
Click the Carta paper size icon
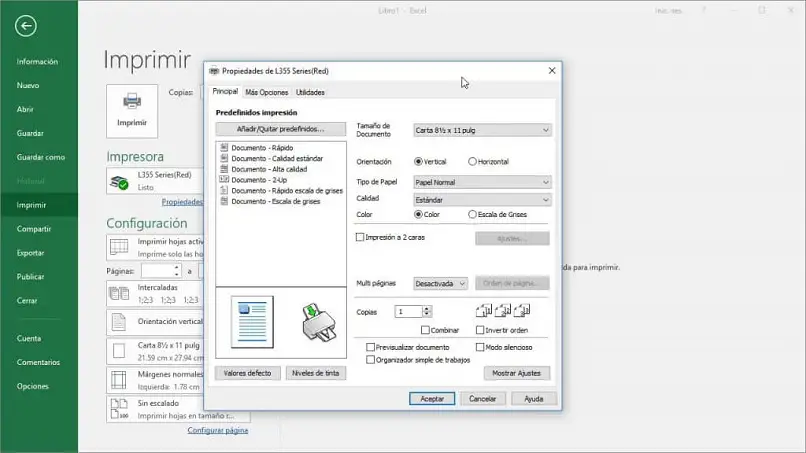click(x=119, y=351)
